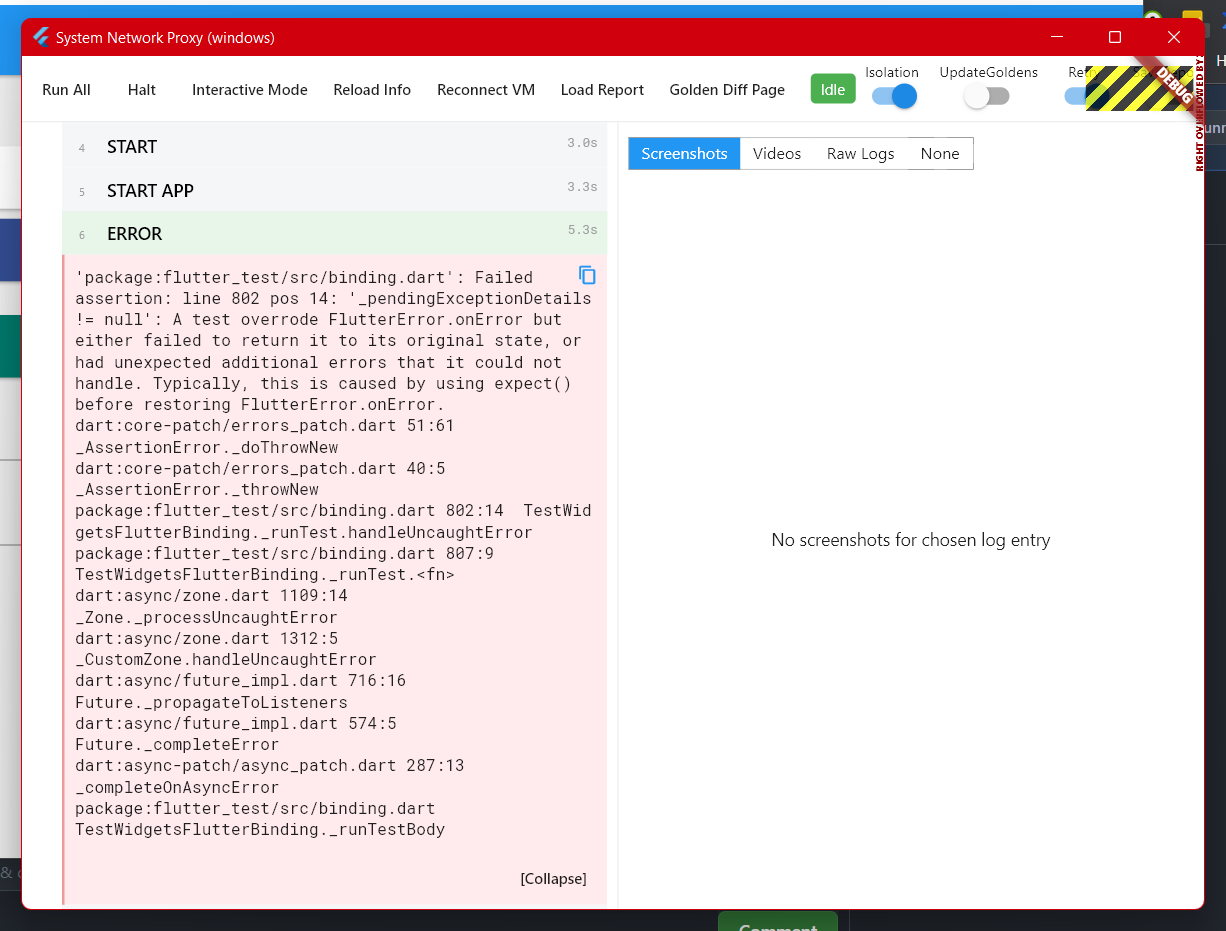Click the Flutter logo in the title bar
The image size is (1226, 931).
[39, 37]
